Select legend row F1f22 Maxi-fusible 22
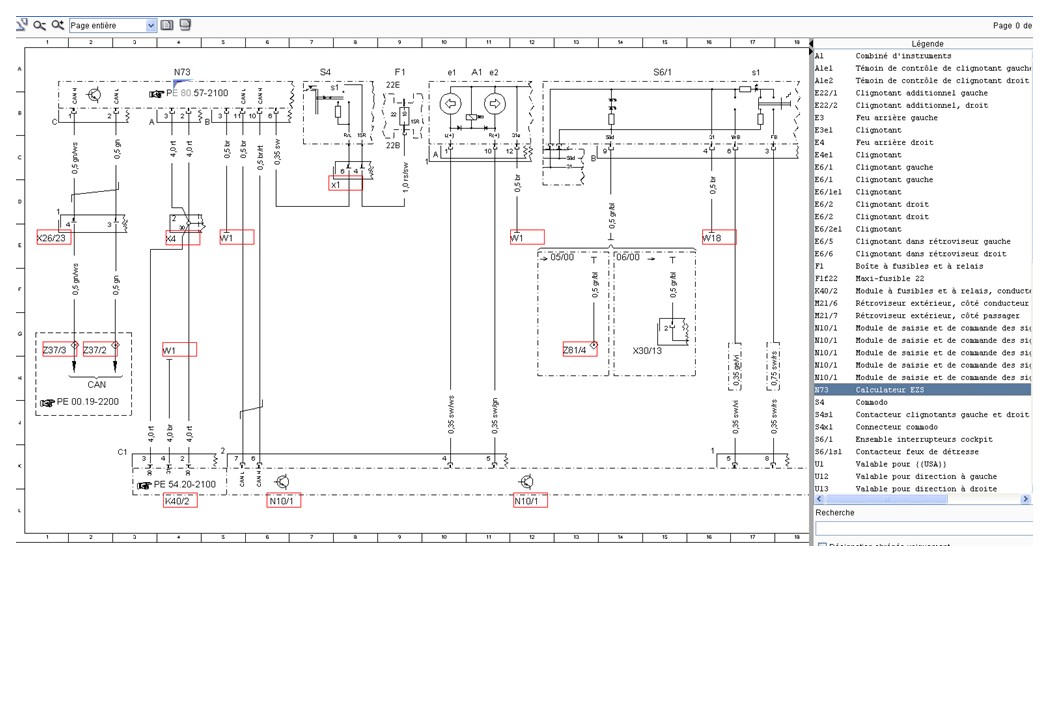The image size is (1040, 720). click(x=923, y=278)
